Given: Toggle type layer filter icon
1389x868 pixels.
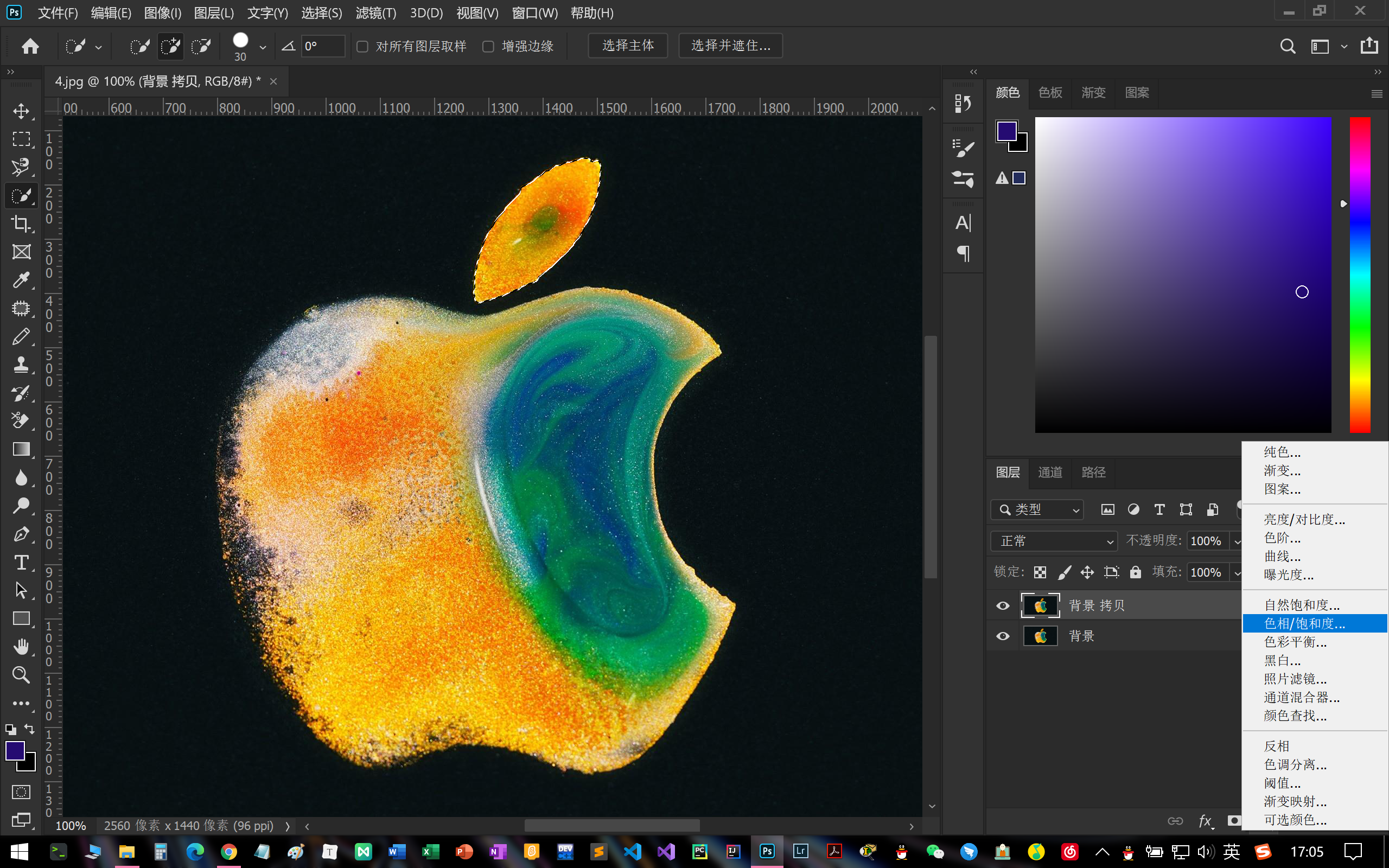Looking at the screenshot, I should click(x=1159, y=509).
